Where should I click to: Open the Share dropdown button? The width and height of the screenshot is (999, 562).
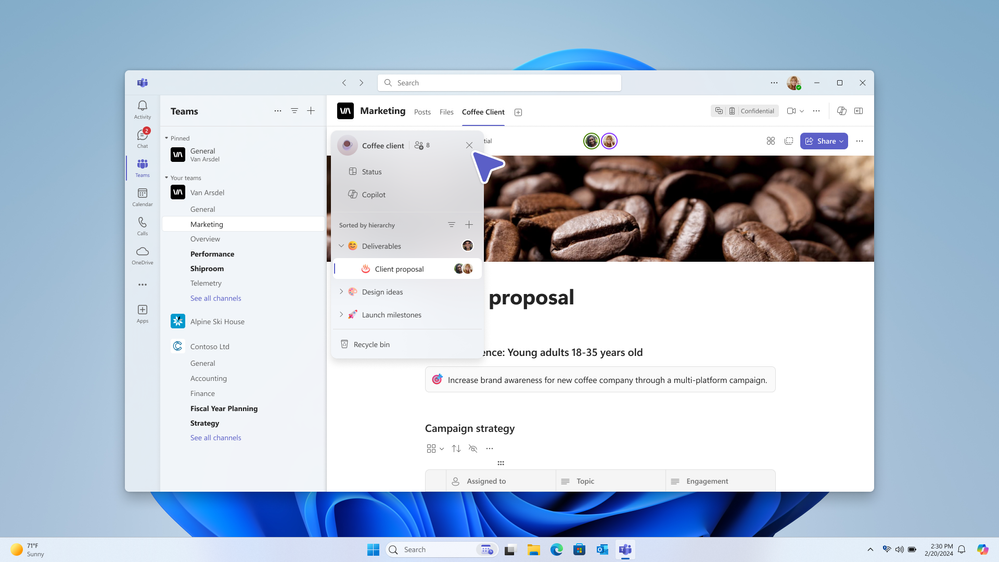[x=824, y=141]
